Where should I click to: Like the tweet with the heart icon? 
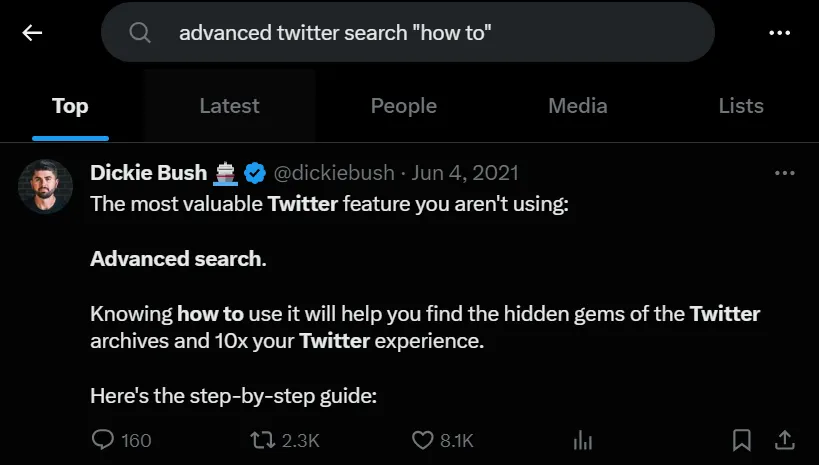point(423,440)
